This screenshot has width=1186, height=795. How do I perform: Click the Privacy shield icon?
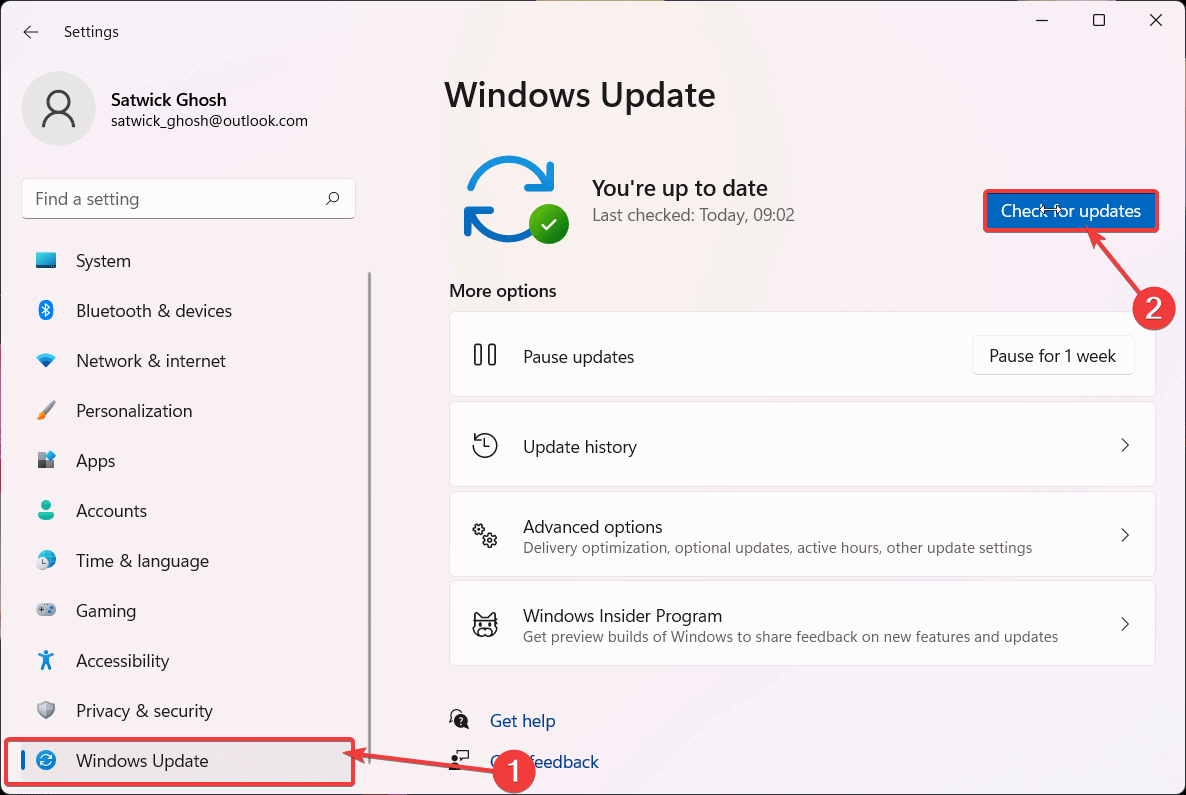point(46,710)
